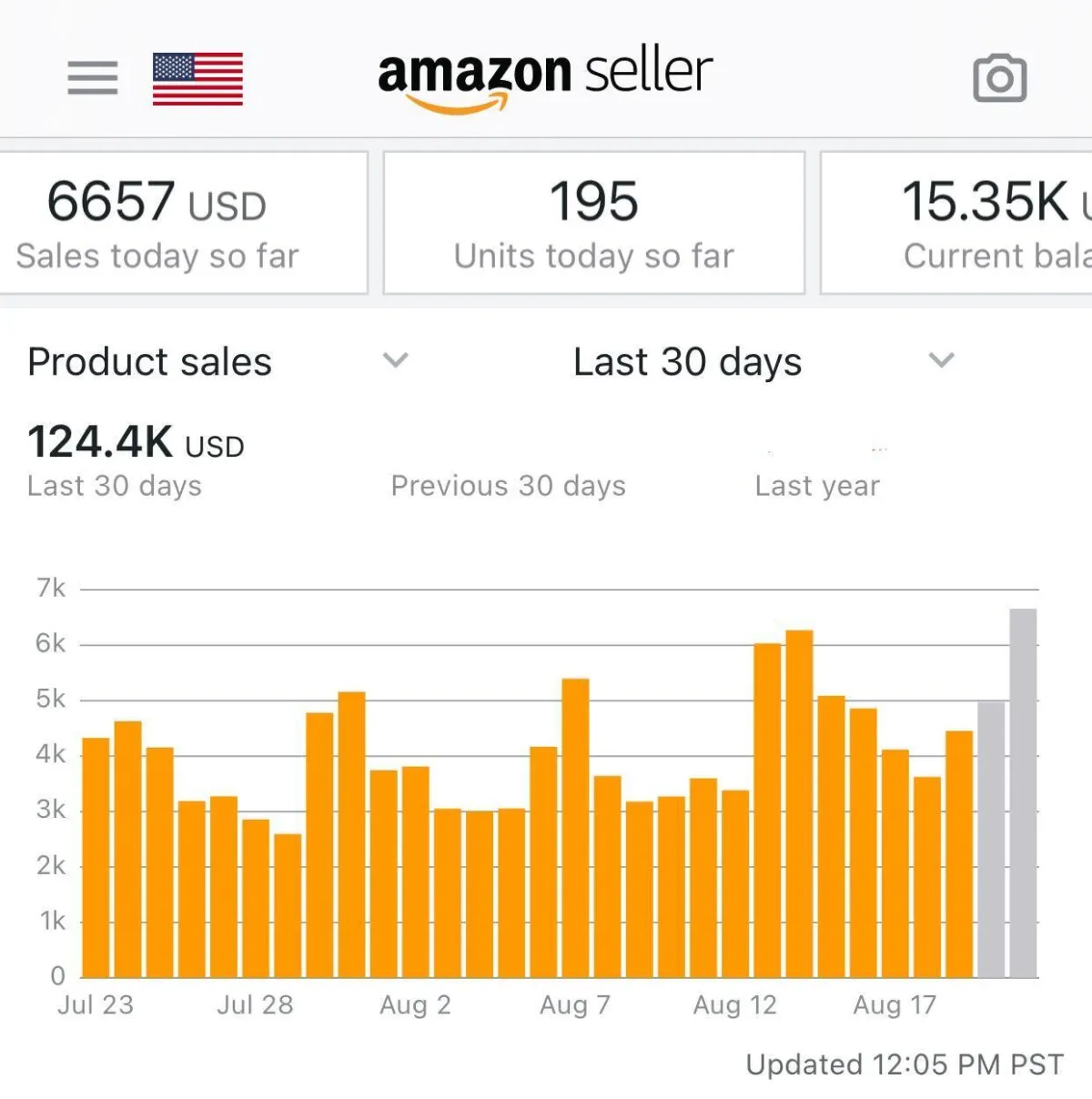The height and width of the screenshot is (1099, 1092).
Task: Open the Last 30 days range selector
Action: 764,362
